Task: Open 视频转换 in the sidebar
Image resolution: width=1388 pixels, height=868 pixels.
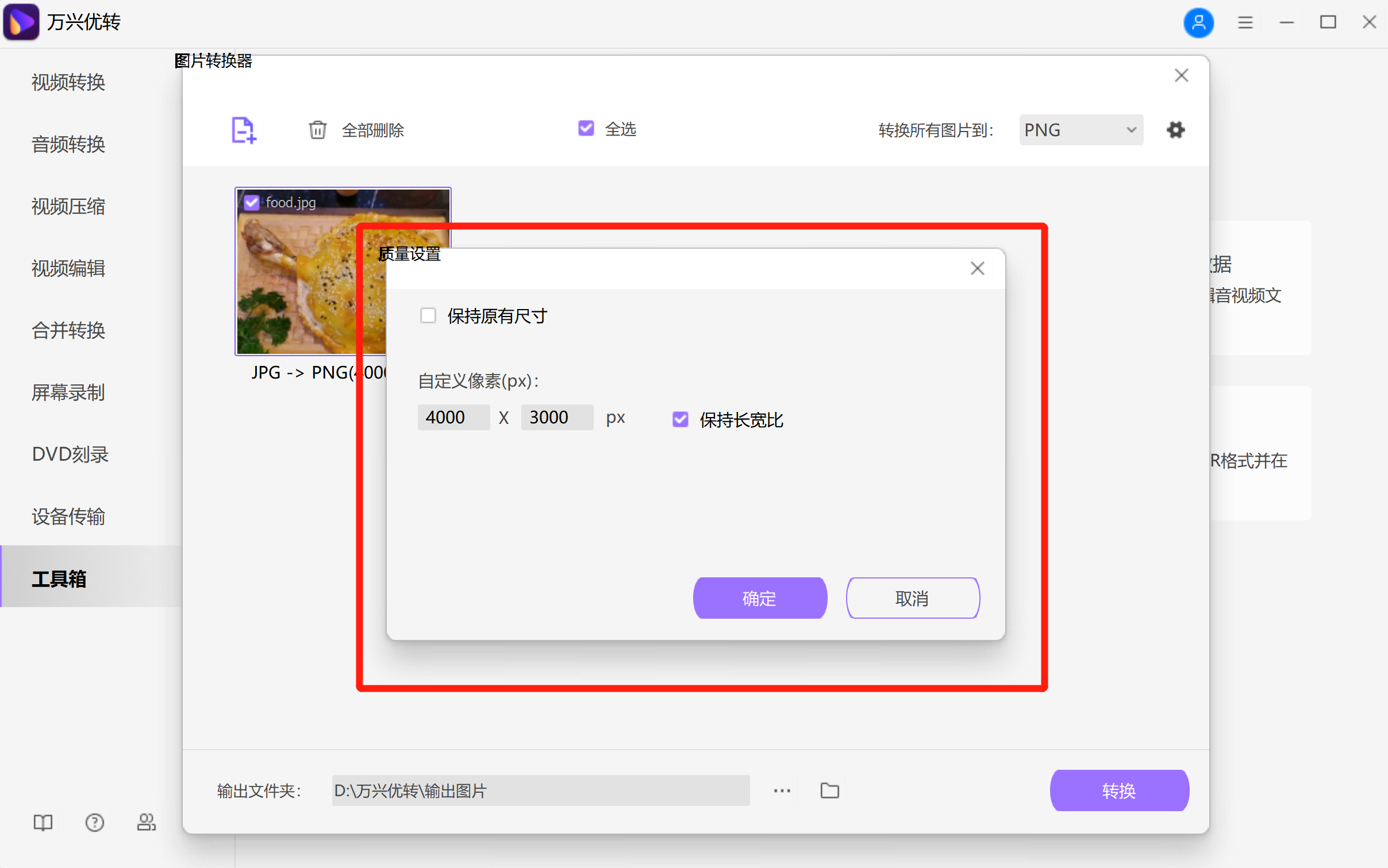Action: coord(68,82)
